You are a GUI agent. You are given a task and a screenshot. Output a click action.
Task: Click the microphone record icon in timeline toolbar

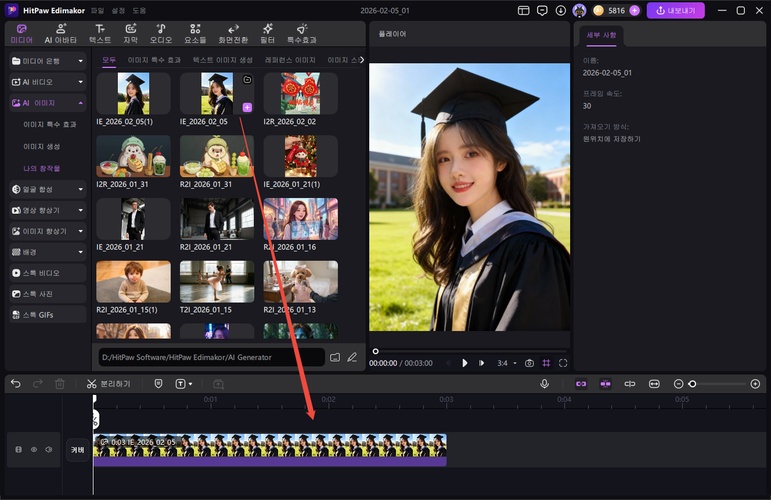point(545,384)
